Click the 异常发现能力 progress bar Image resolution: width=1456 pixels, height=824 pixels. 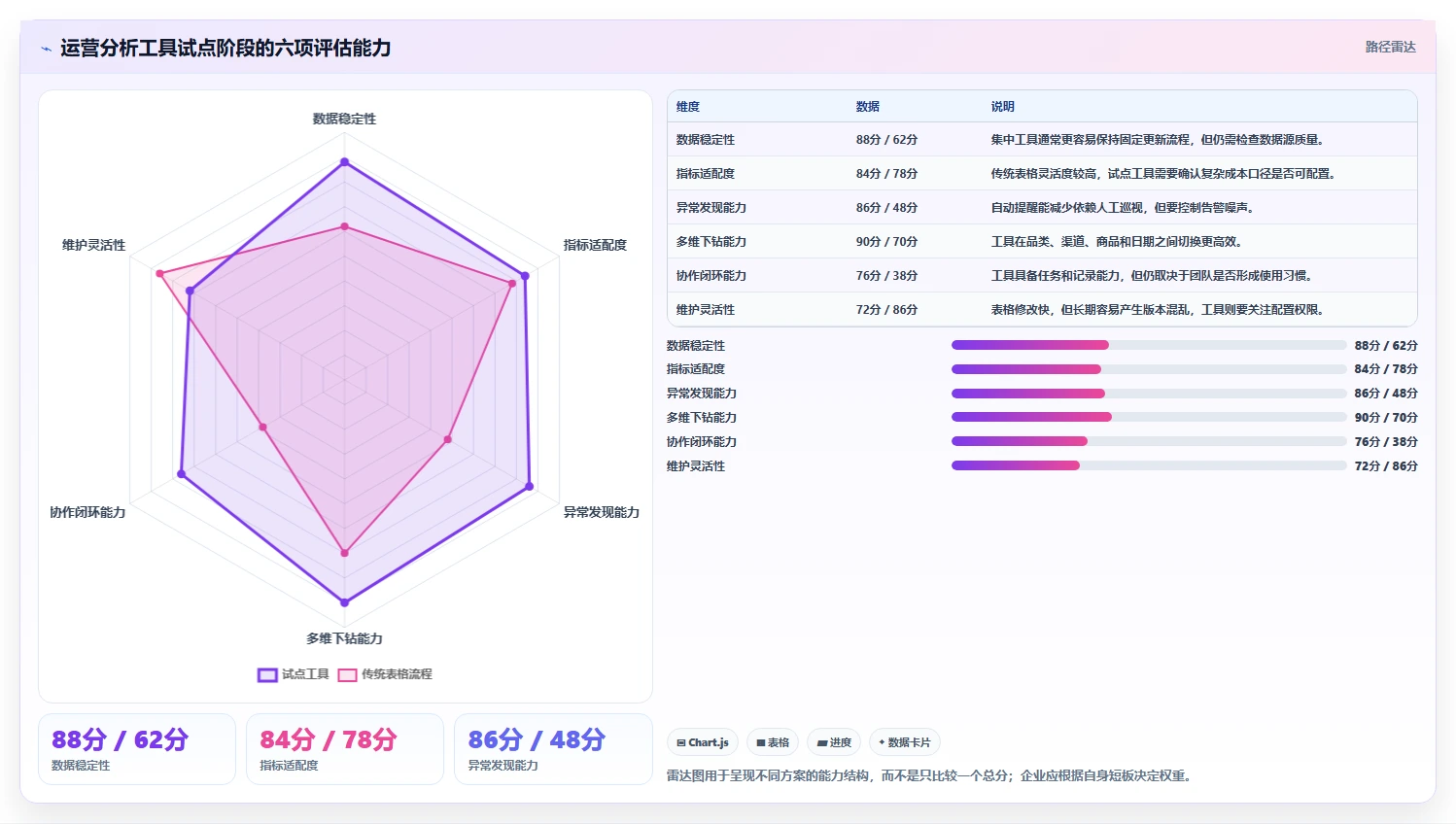pos(1149,394)
